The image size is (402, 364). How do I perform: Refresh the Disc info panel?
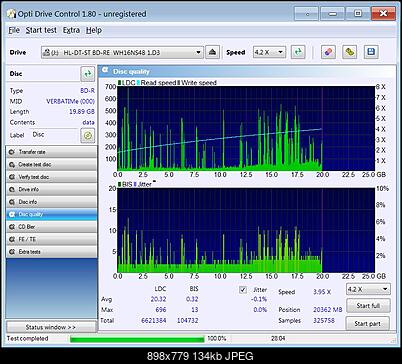pyautogui.click(x=88, y=74)
